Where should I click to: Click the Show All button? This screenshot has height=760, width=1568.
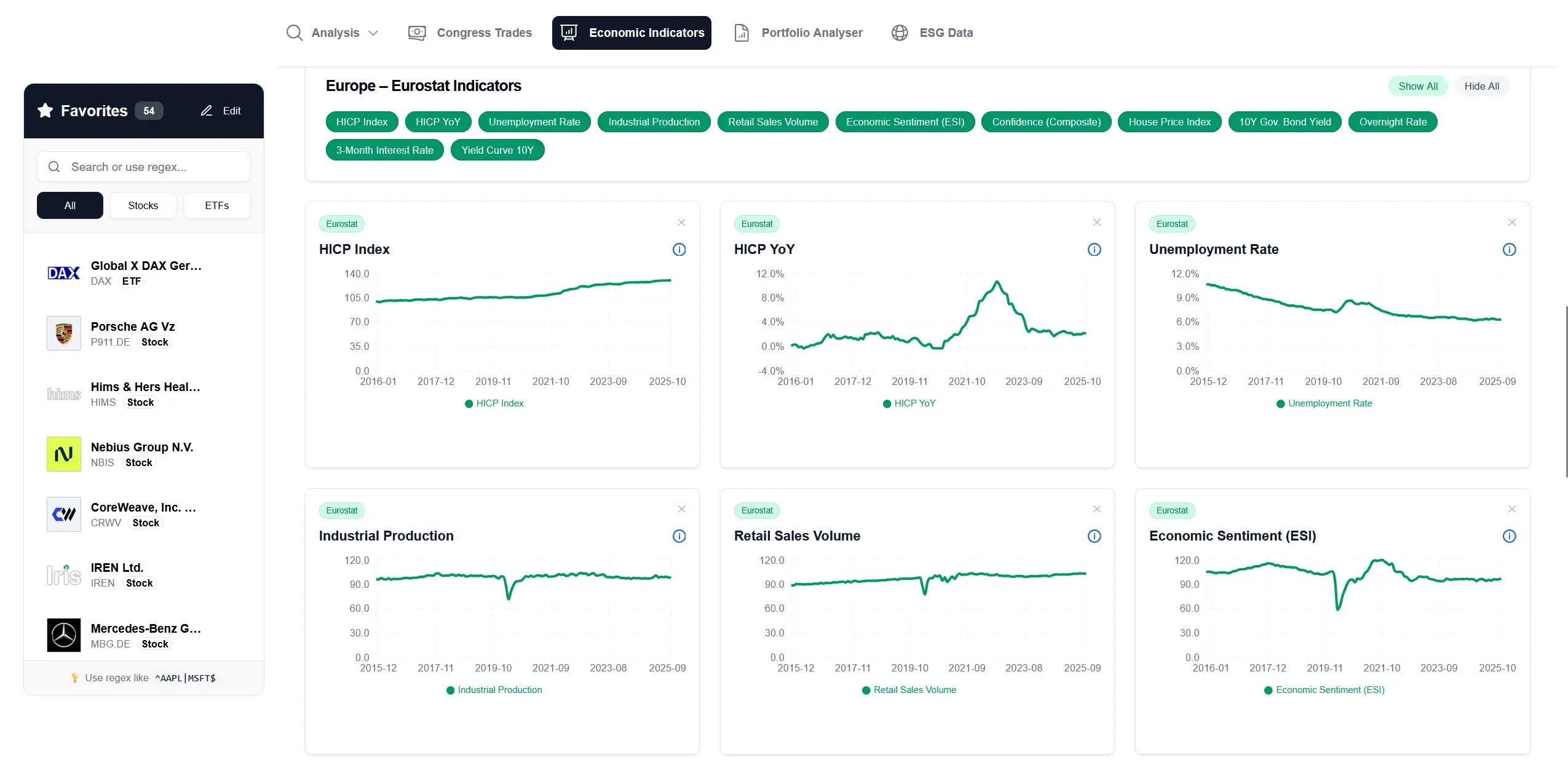[1417, 86]
